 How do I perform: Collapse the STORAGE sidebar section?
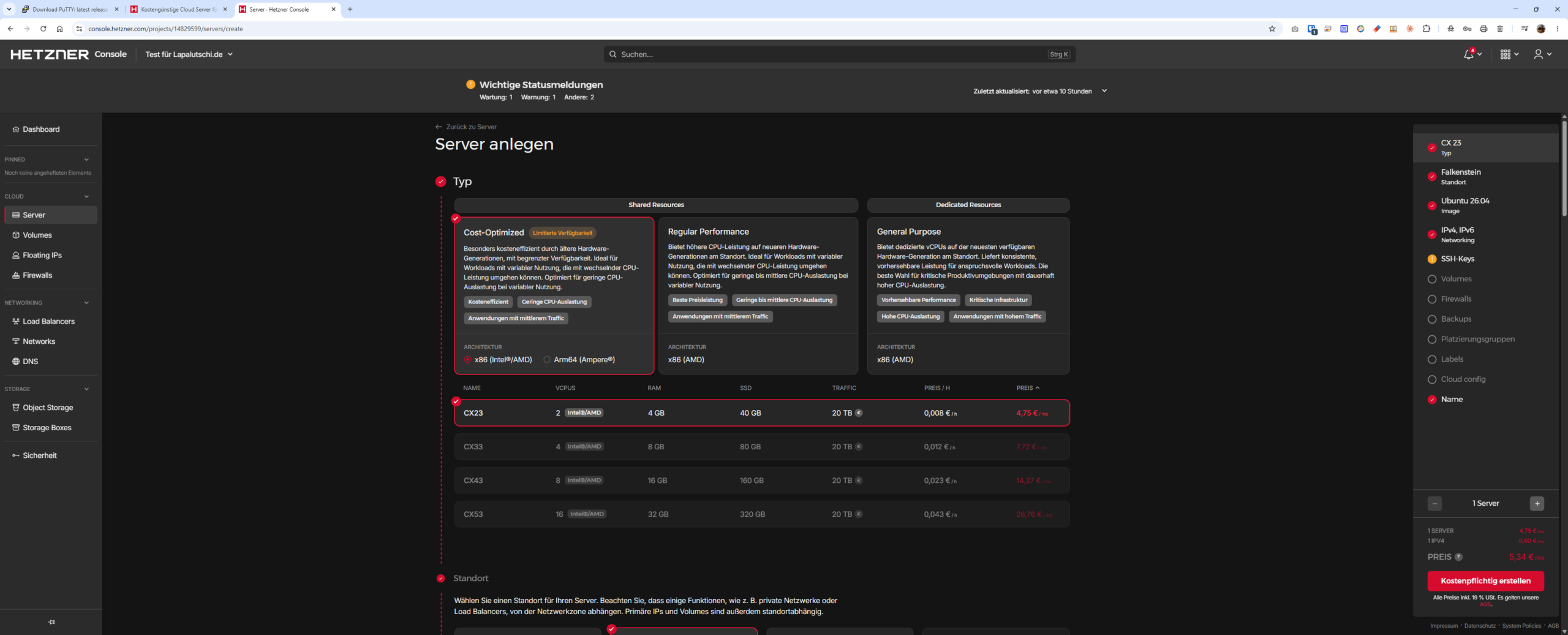(86, 389)
